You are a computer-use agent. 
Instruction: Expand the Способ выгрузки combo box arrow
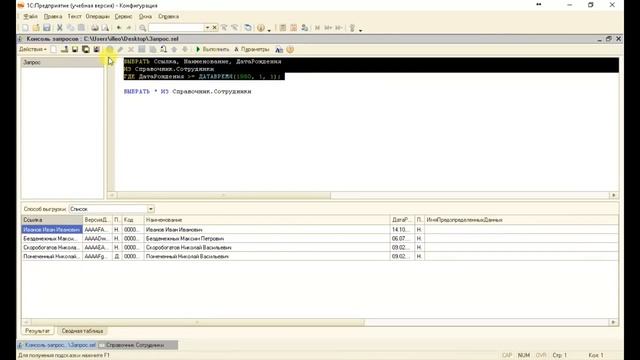pyautogui.click(x=151, y=209)
